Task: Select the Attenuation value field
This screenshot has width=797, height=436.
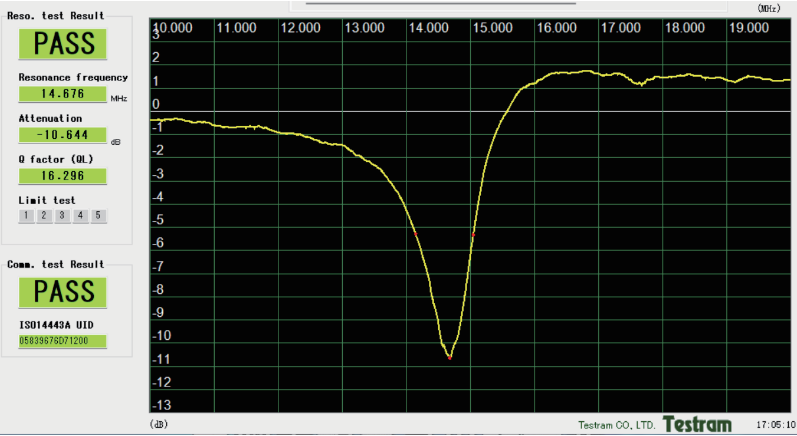Action: click(x=62, y=135)
